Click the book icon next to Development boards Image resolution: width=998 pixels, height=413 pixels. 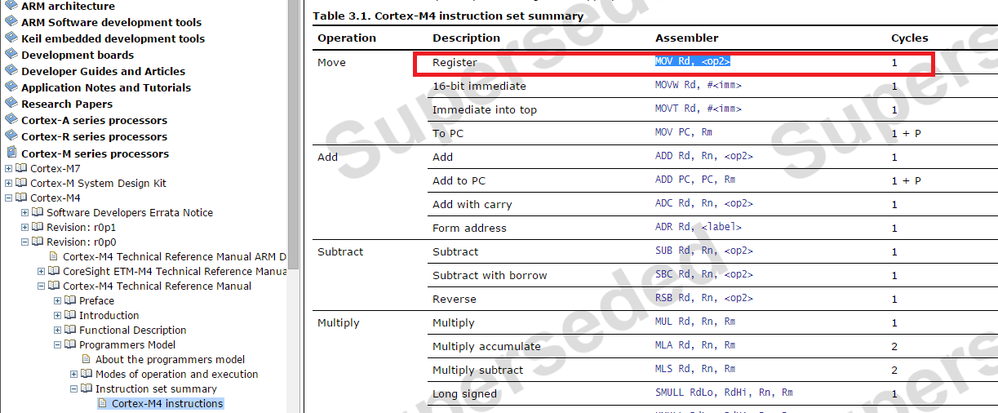pyautogui.click(x=11, y=54)
